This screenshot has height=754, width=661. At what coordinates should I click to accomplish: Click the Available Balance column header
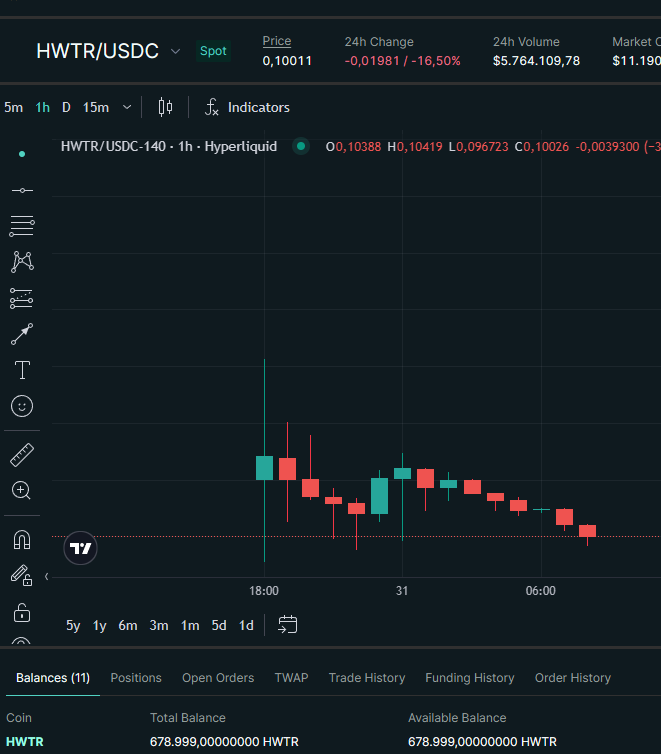(x=457, y=717)
